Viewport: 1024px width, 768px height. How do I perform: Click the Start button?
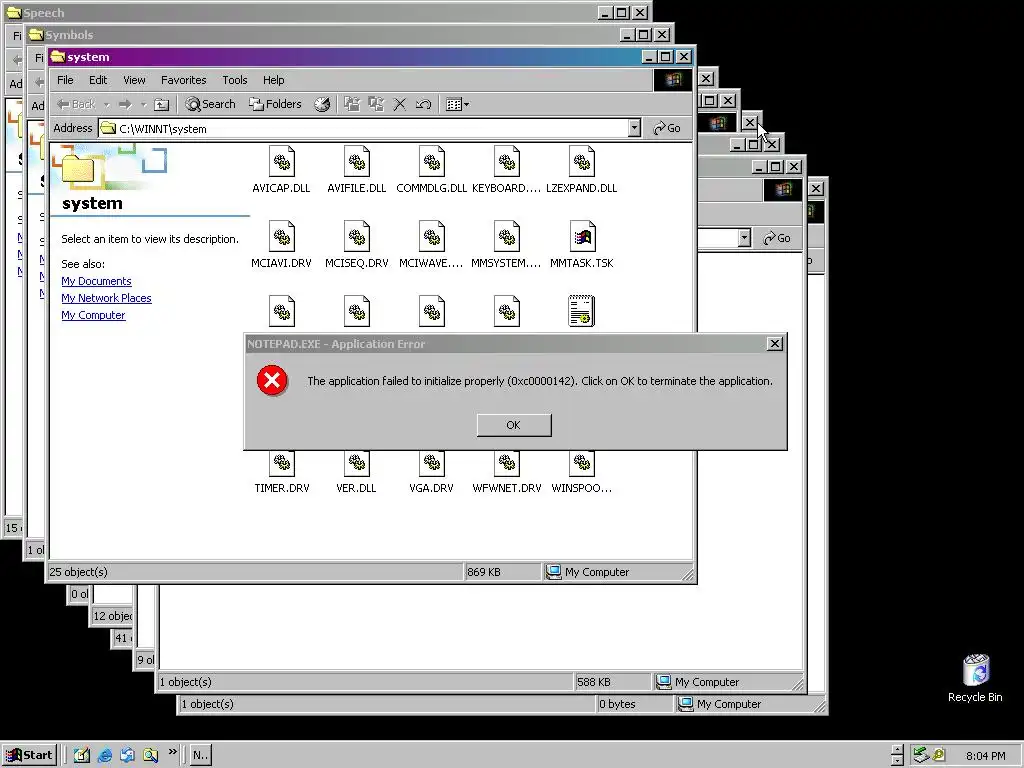(x=29, y=755)
